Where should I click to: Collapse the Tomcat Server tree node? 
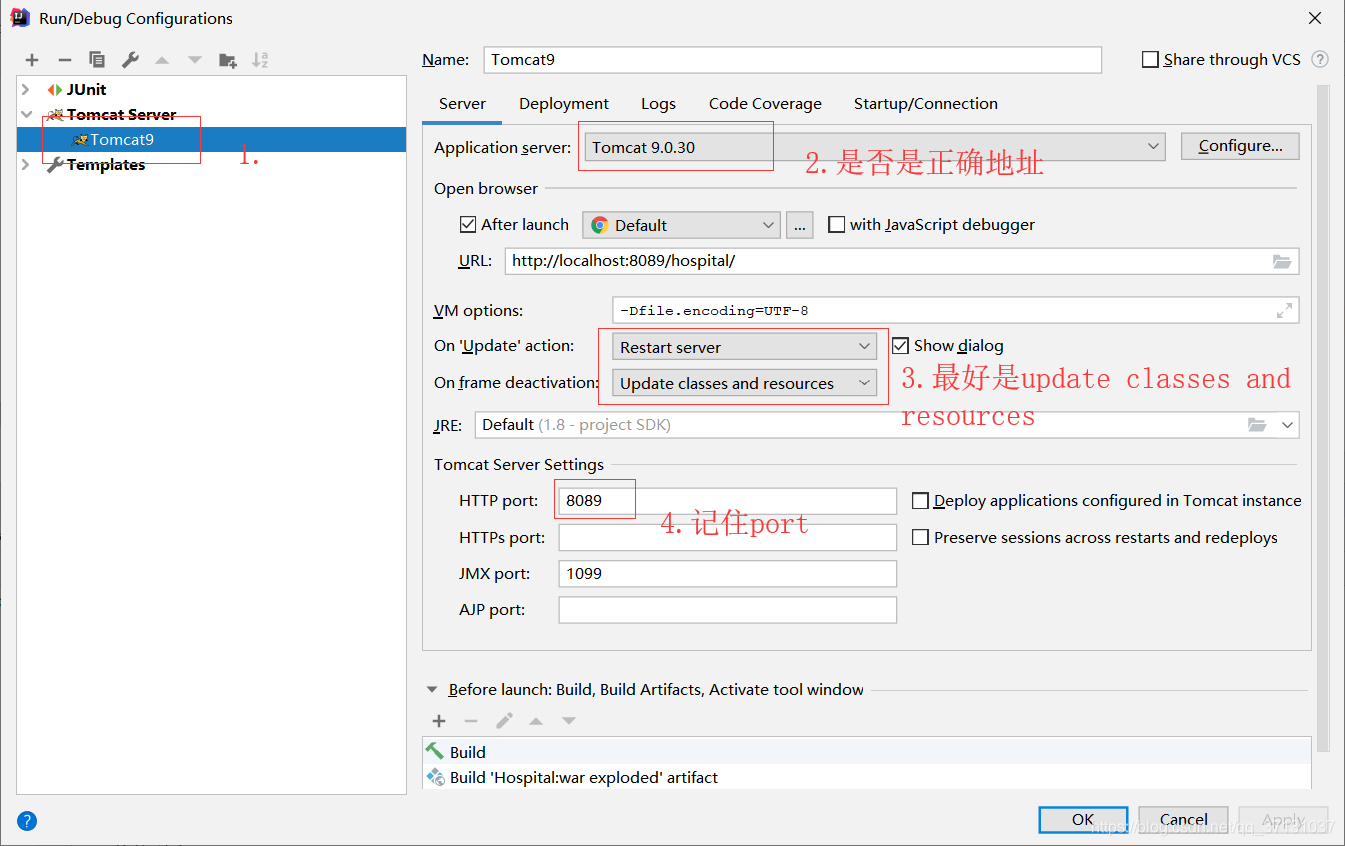(x=26, y=115)
